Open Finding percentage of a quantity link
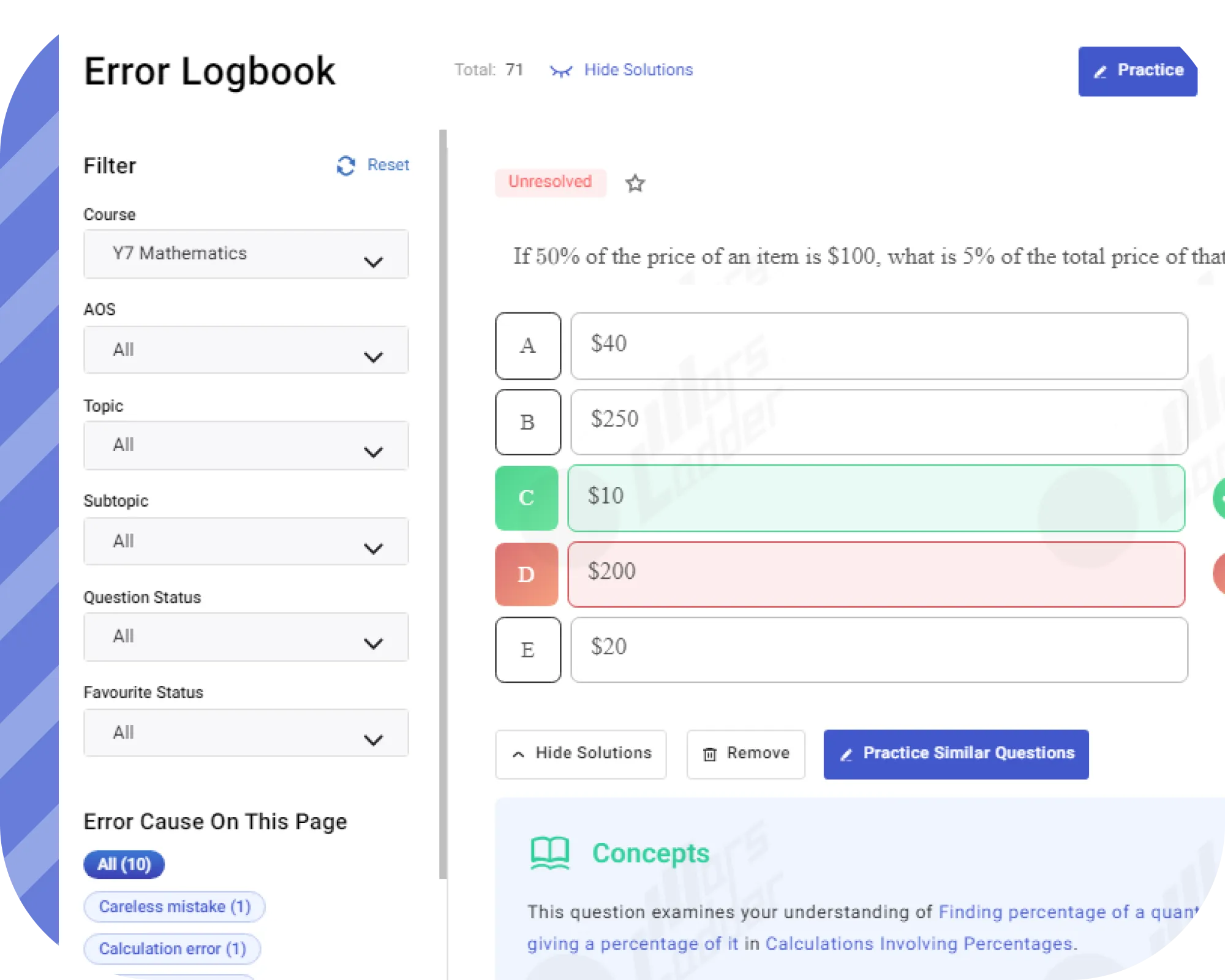1225x980 pixels. 1068,912
